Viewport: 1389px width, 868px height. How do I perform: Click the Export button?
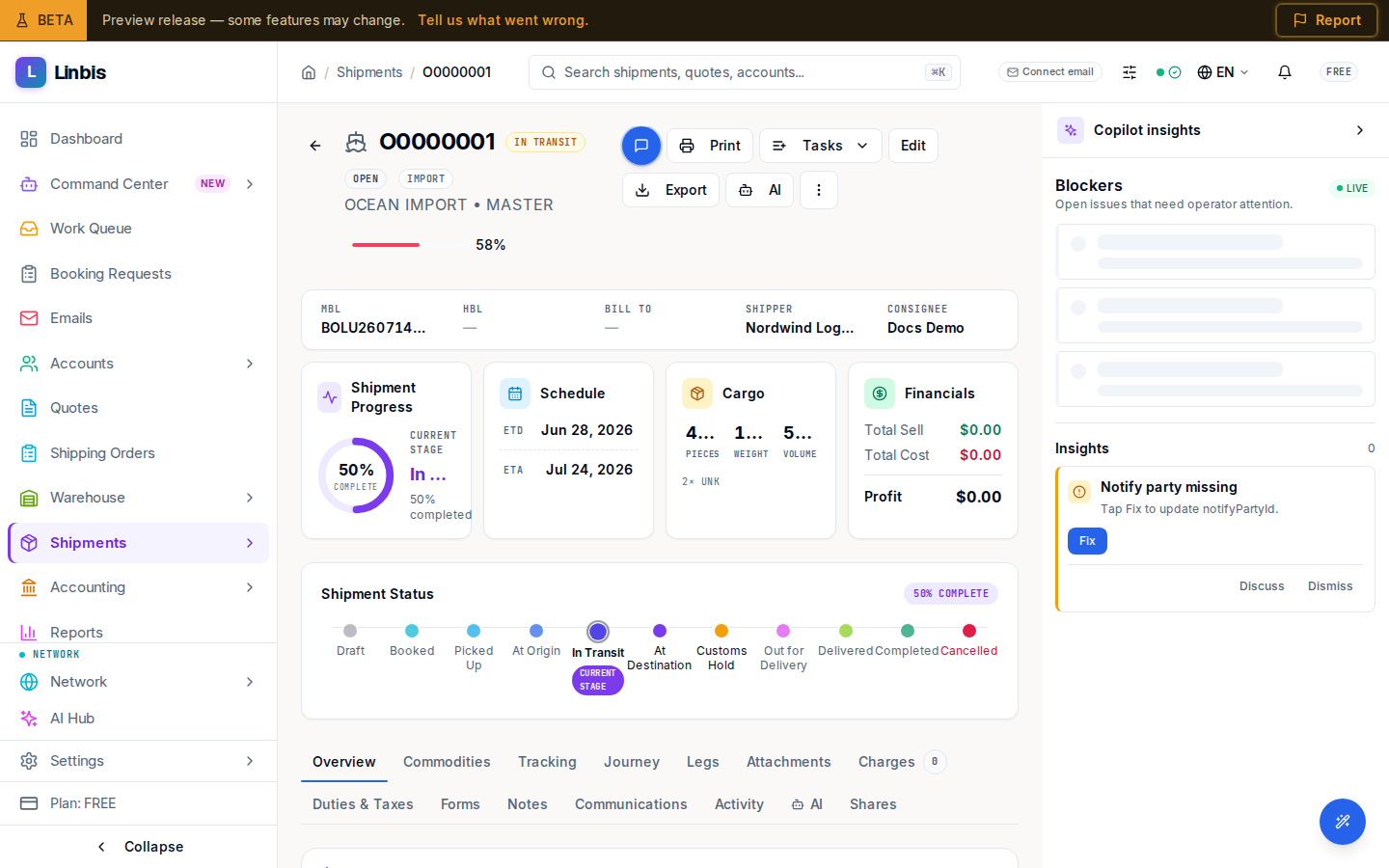670,190
